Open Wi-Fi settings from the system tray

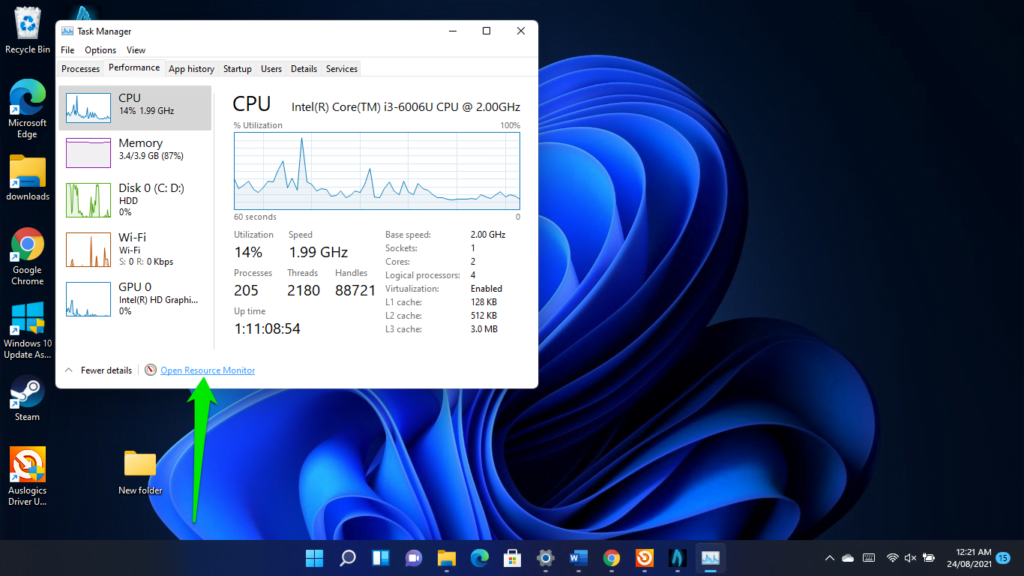(893, 558)
